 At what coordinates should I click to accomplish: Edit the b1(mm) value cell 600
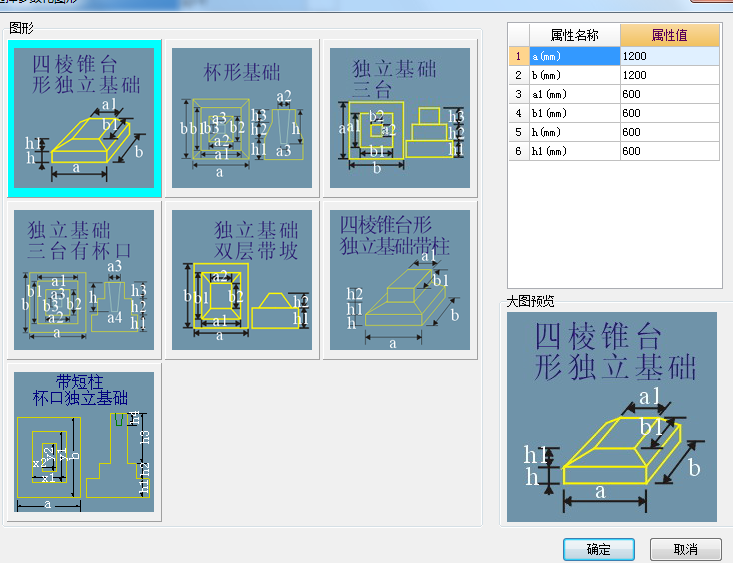669,113
